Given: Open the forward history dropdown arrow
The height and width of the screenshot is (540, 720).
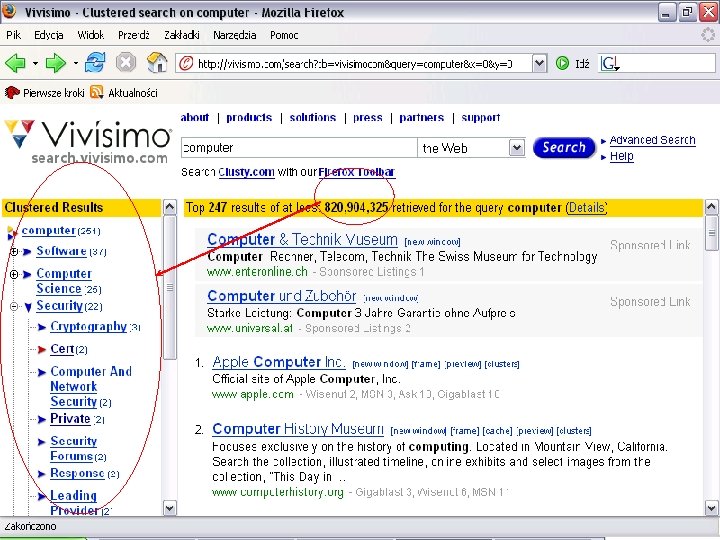Looking at the screenshot, I should point(76,63).
